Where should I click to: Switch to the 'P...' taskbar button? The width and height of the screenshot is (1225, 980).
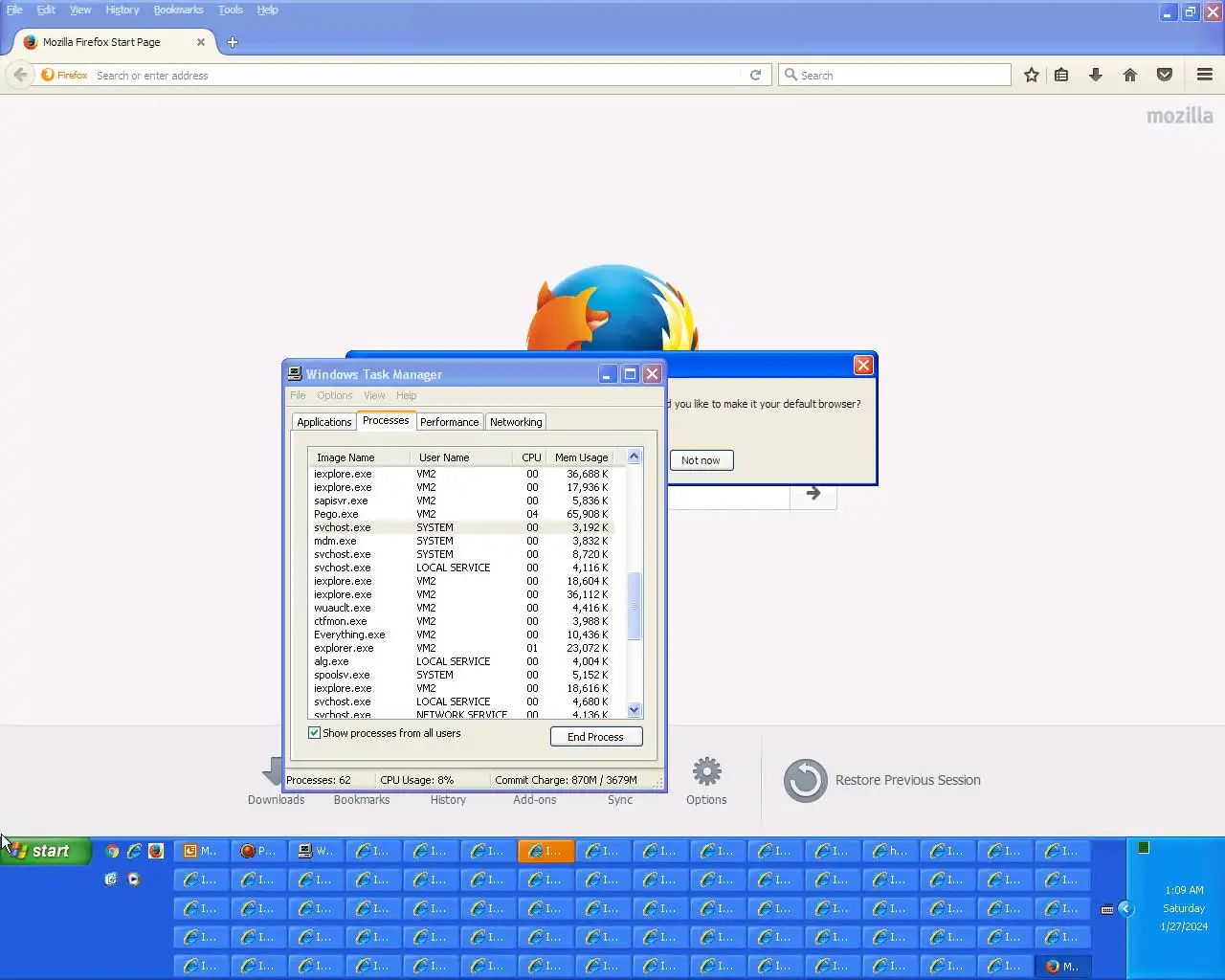[258, 851]
